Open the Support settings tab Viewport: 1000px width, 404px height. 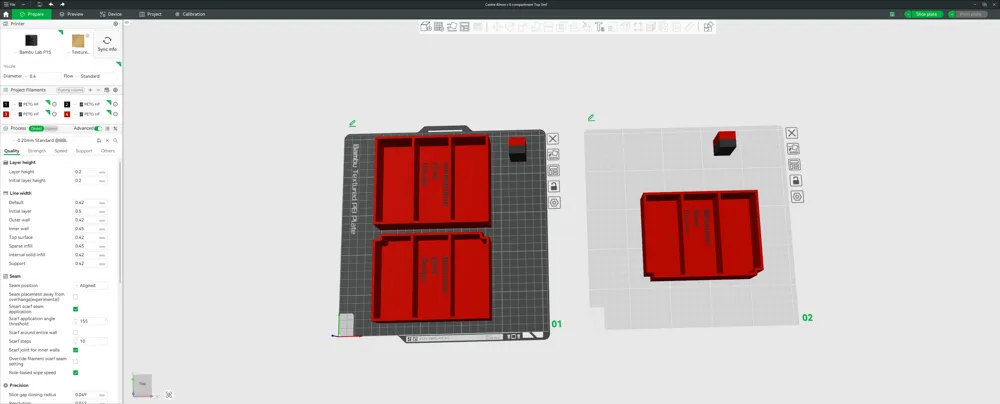pos(84,151)
